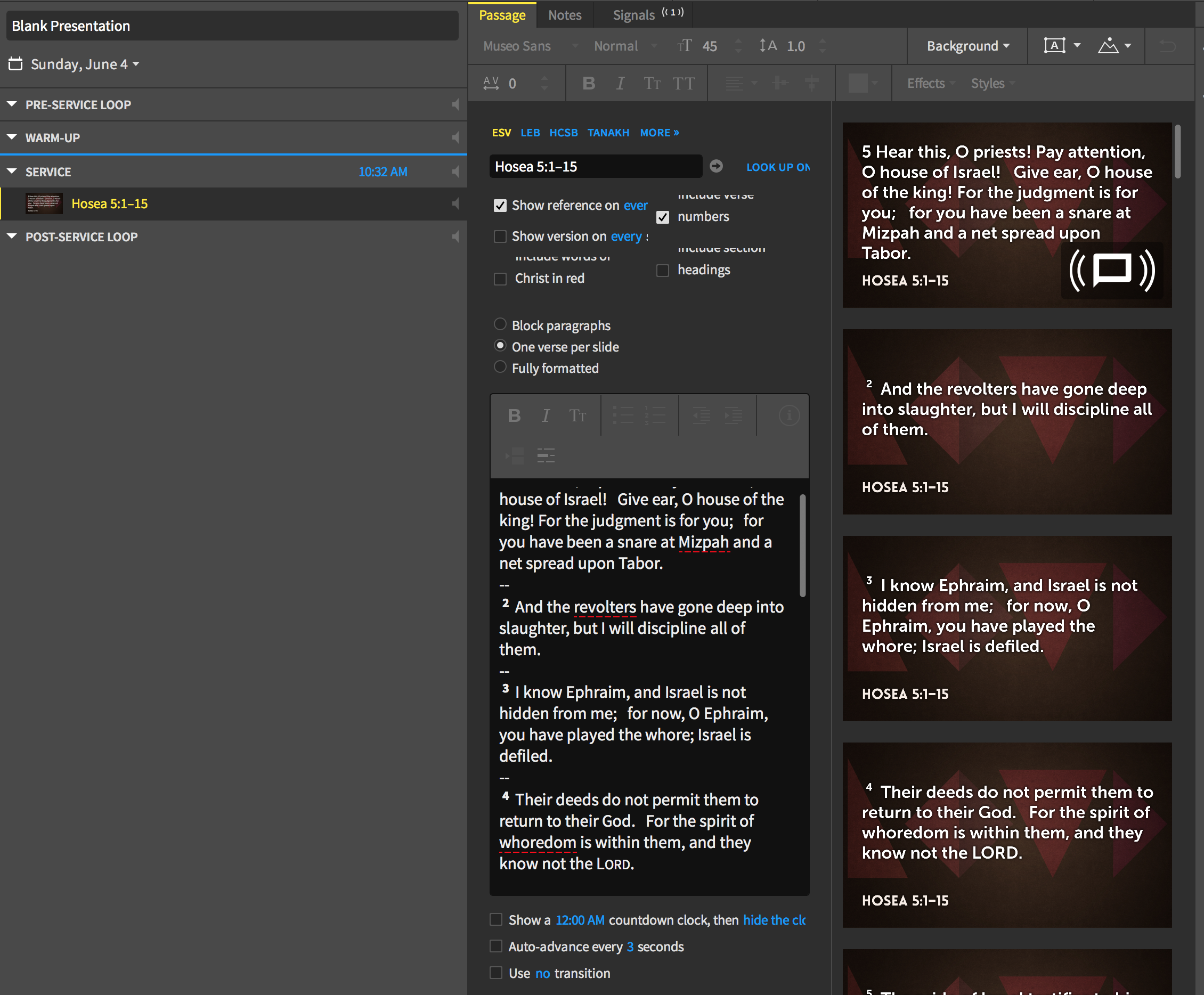Click the Bold icon in top toolbar
This screenshot has height=995, width=1204.
588,84
